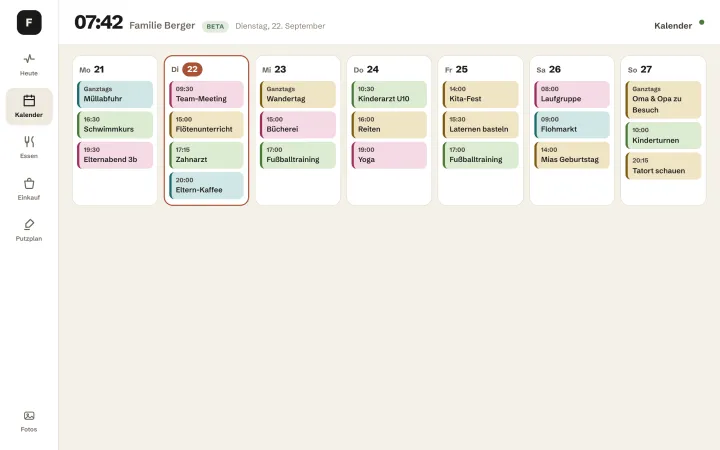Screen dimensions: 720x450
Task: Click the BETA badge
Action: click(215, 26)
